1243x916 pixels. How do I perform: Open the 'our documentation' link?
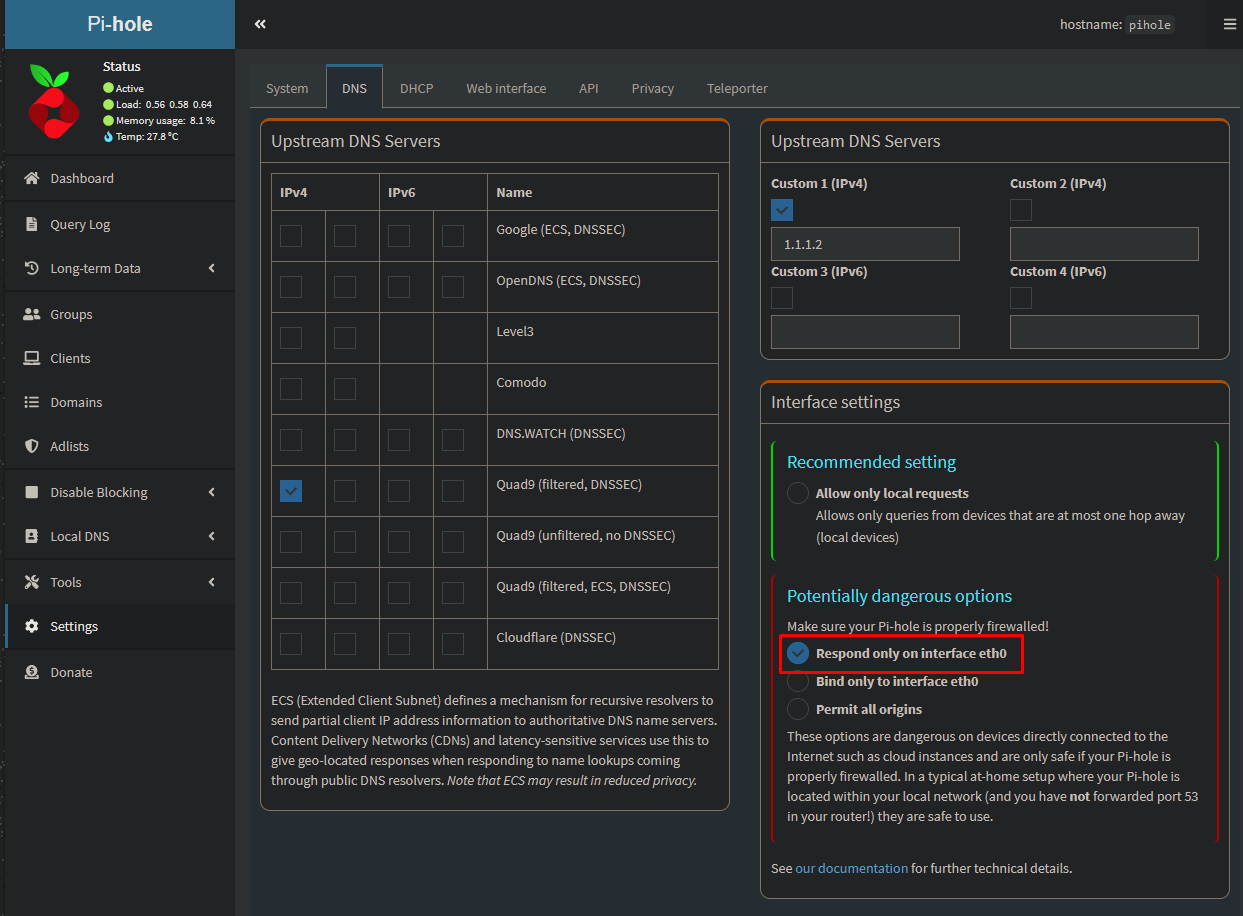click(852, 868)
